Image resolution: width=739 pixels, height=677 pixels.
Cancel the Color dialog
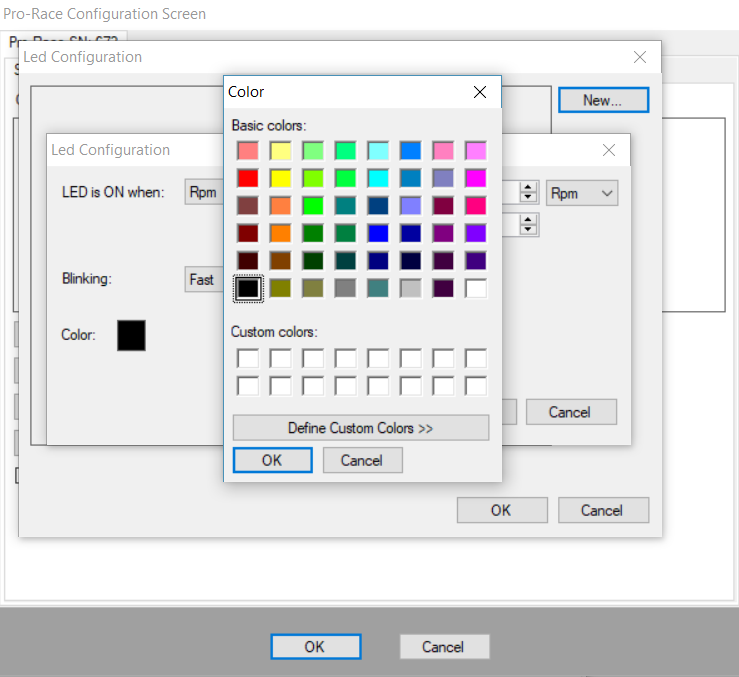pyautogui.click(x=362, y=460)
